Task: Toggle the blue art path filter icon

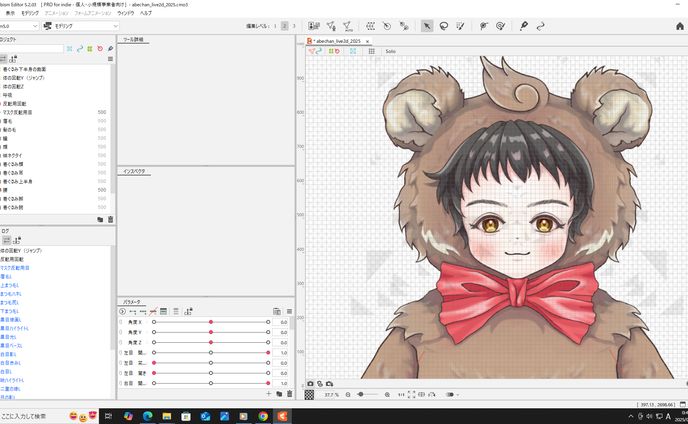Action: (79, 49)
